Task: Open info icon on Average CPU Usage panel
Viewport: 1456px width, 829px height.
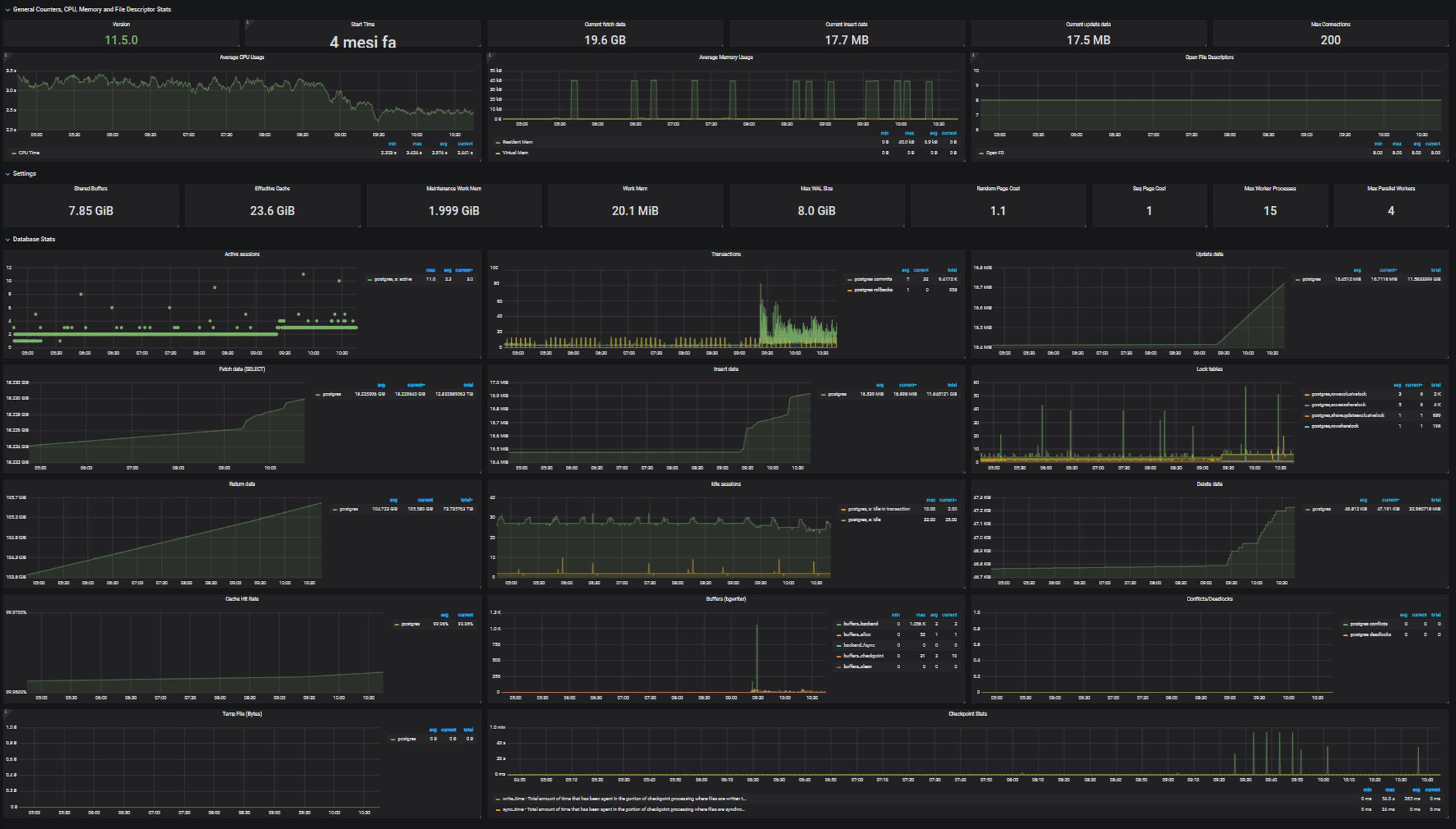Action: point(6,56)
